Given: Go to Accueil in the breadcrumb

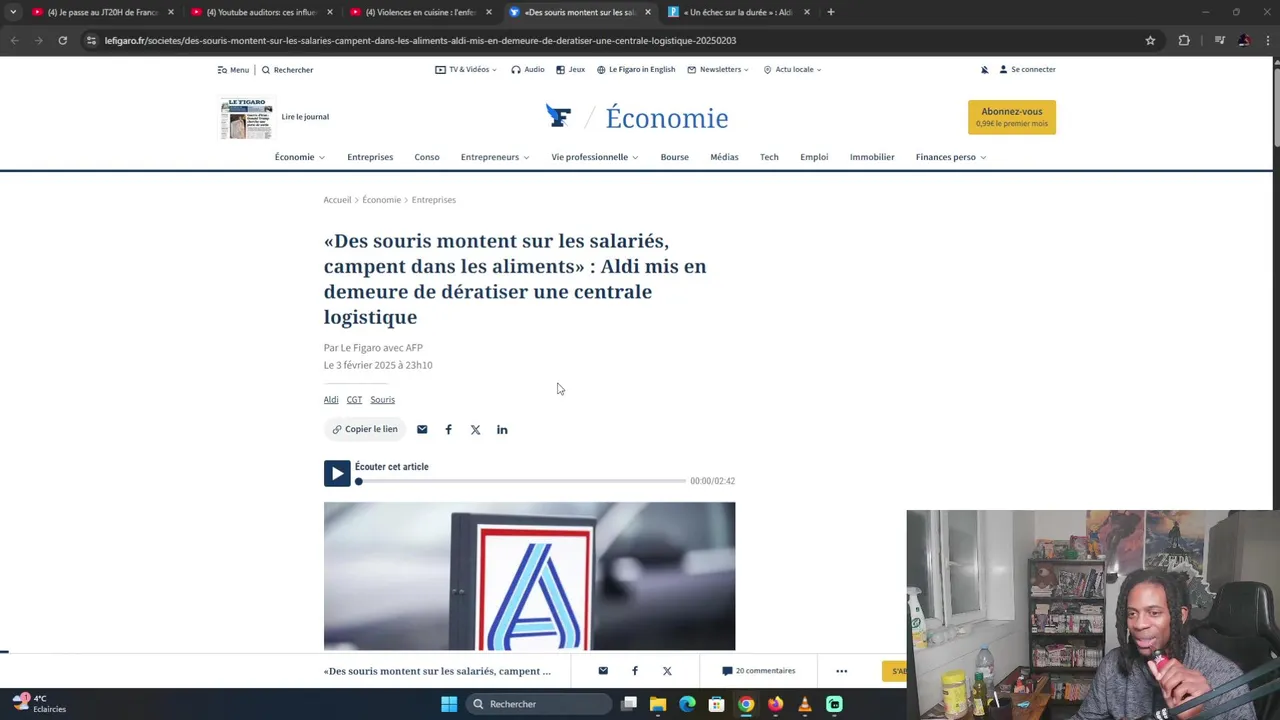Looking at the screenshot, I should click(x=337, y=200).
